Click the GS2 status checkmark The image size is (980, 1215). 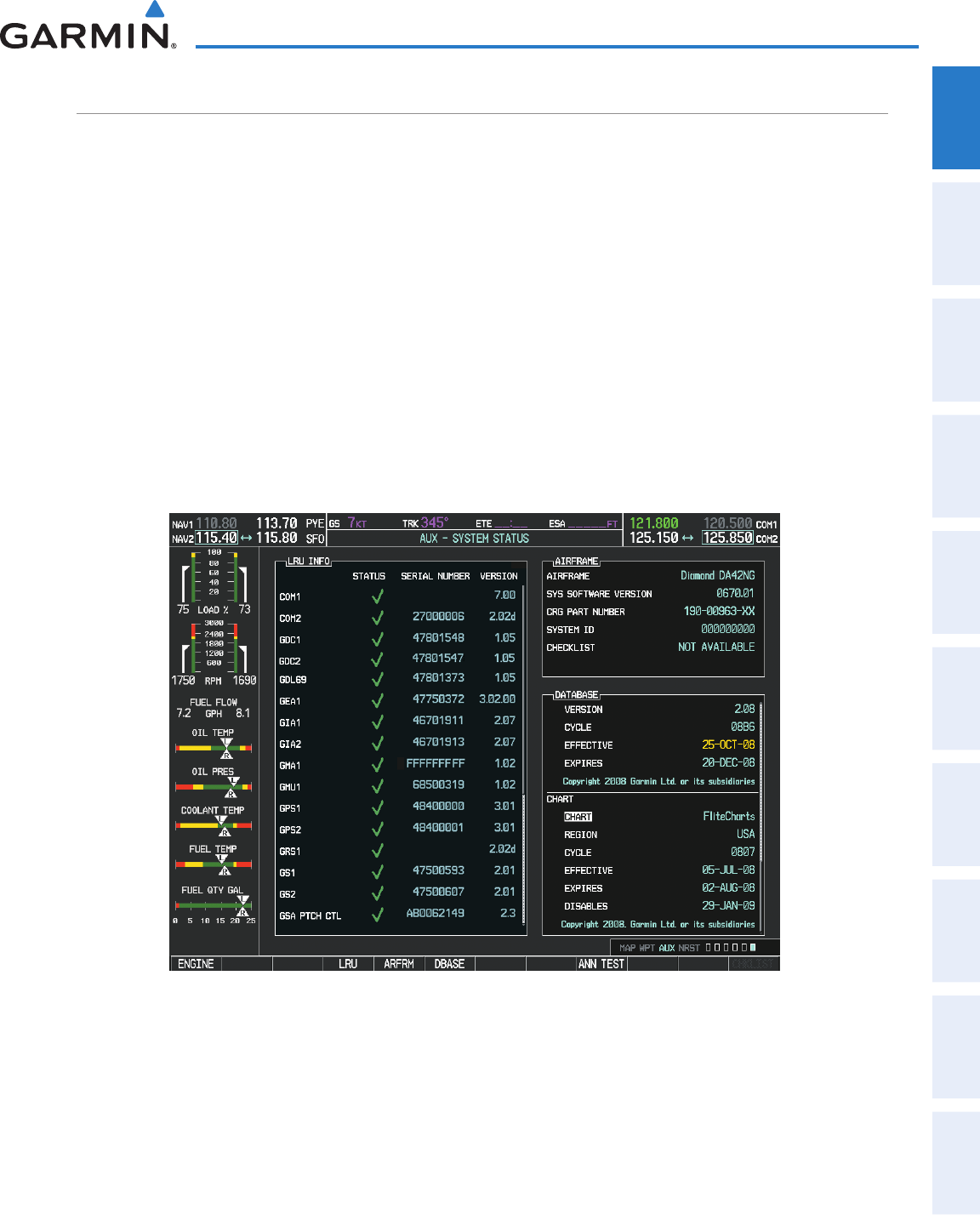pos(377,894)
